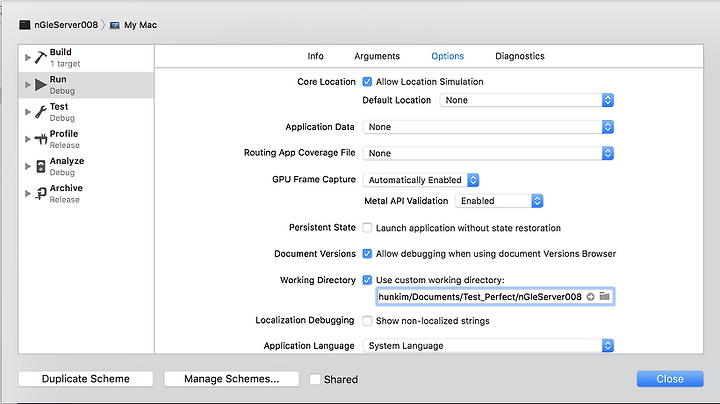This screenshot has width=720, height=404.
Task: Click the folder browse icon in directory field
Action: (x=604, y=297)
